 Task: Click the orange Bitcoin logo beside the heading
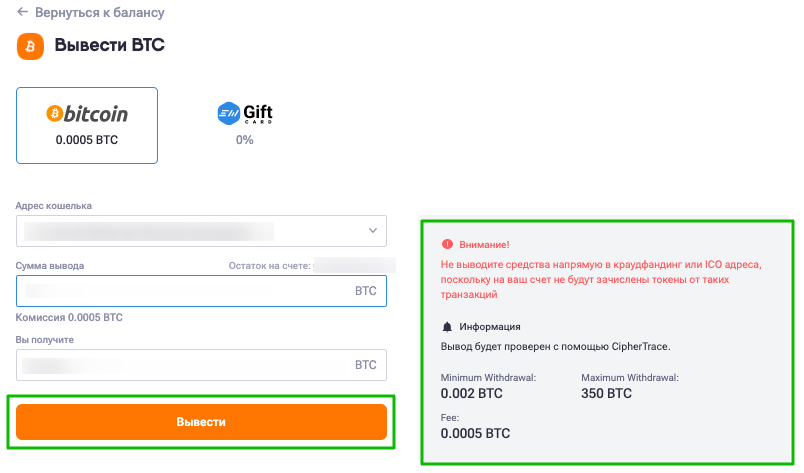30,46
